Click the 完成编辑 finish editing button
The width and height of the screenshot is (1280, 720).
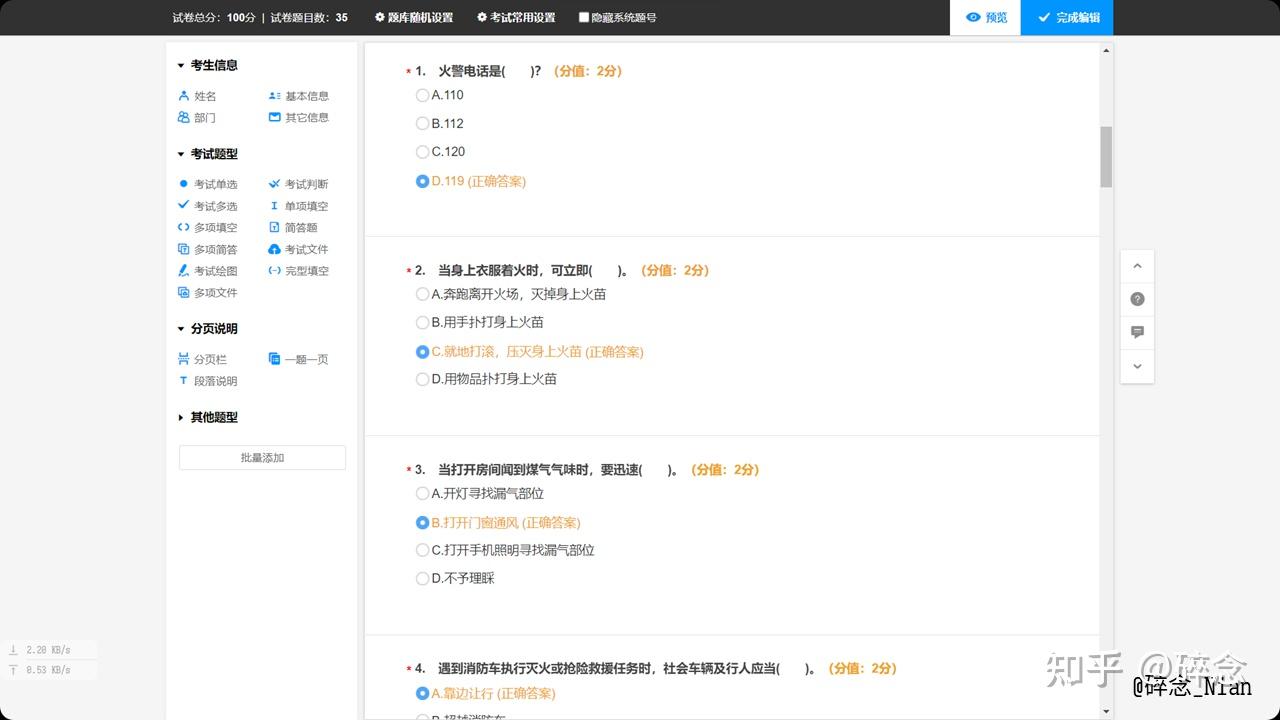[1066, 17]
